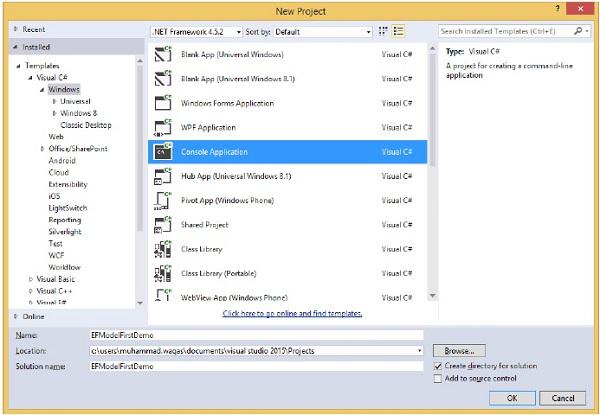Expand the Online section
Screen dimensions: 600x415
16,316
